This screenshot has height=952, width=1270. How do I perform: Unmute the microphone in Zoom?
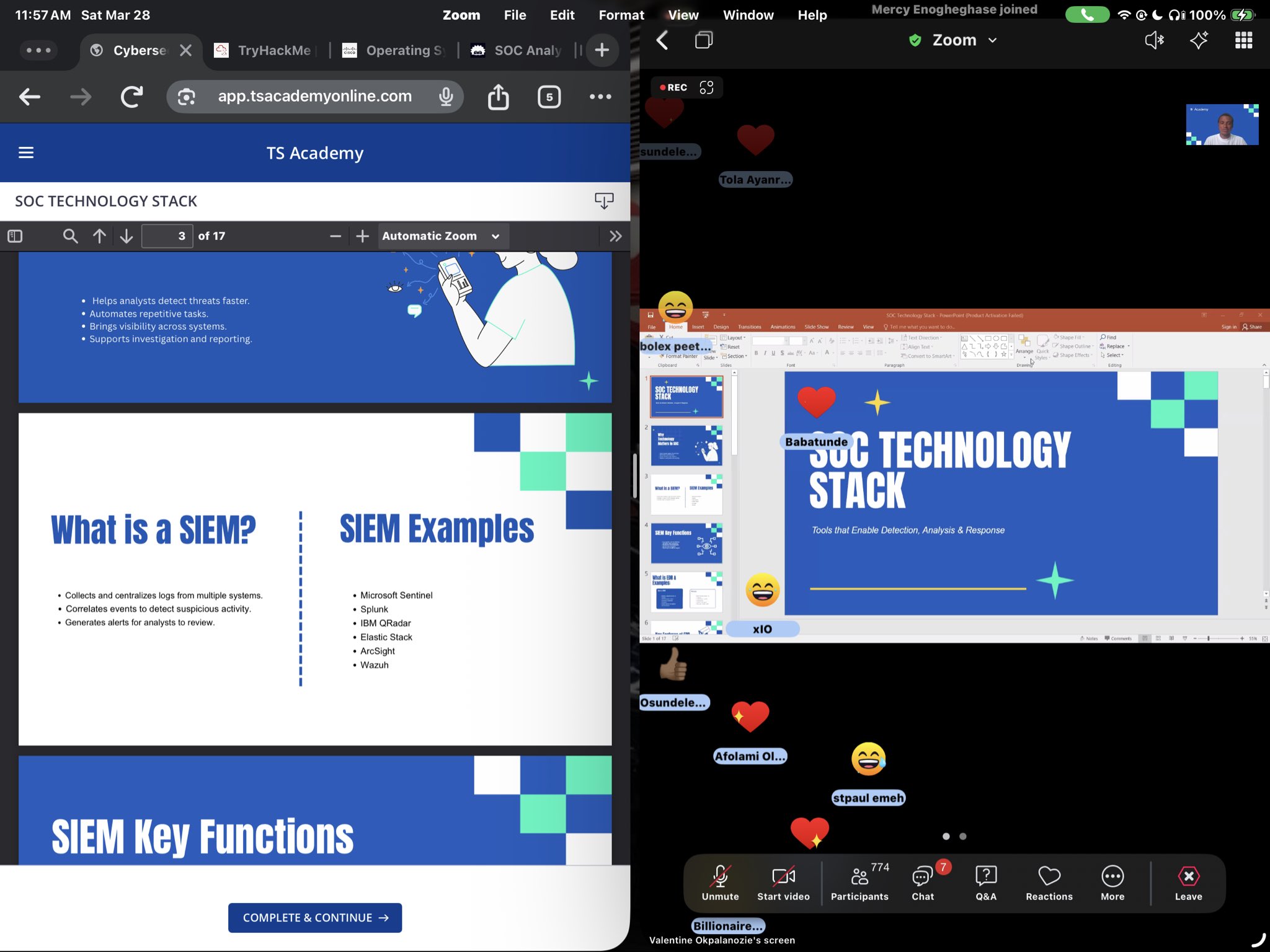coord(720,883)
